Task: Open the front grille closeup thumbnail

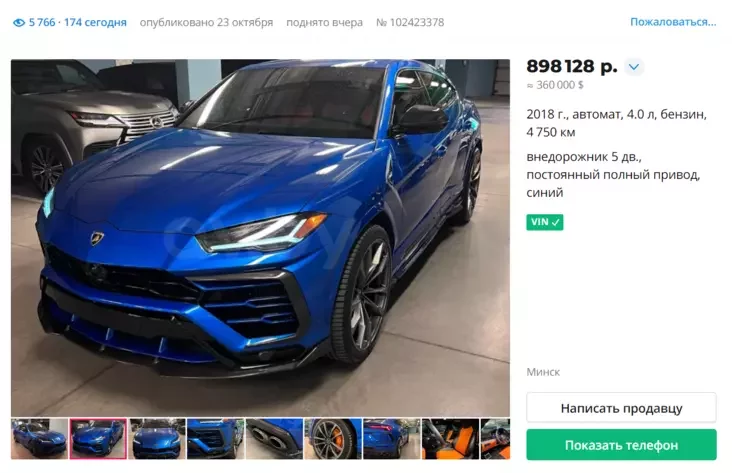Action: click(x=215, y=439)
